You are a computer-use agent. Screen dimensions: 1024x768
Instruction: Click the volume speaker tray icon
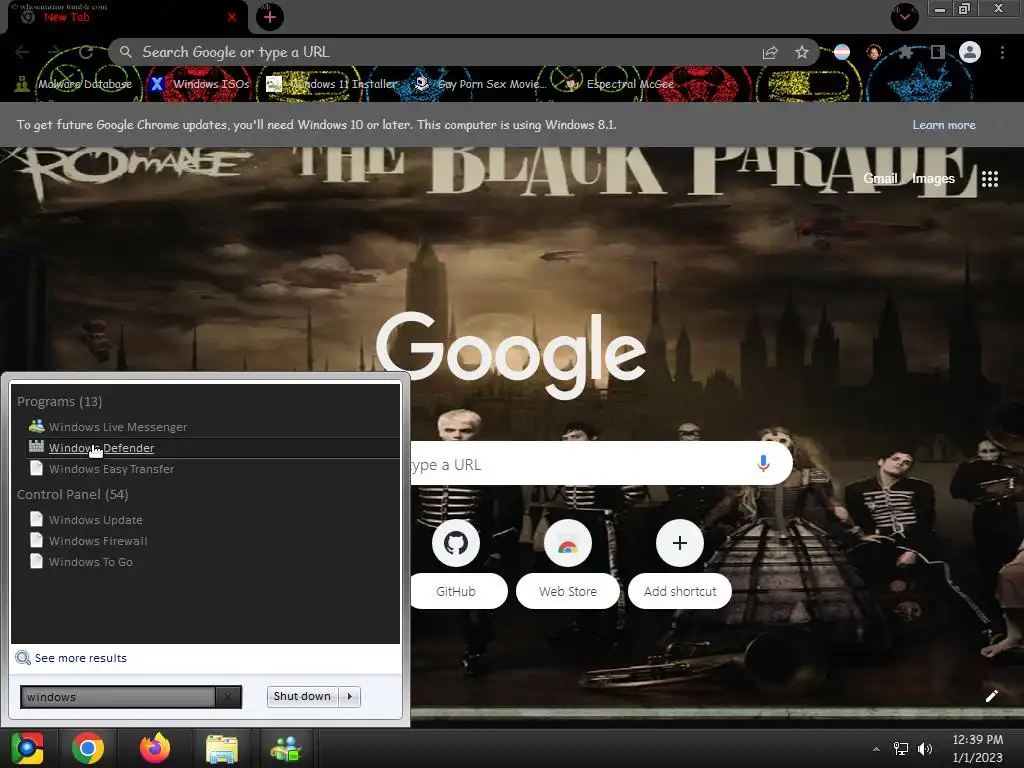pyautogui.click(x=925, y=749)
